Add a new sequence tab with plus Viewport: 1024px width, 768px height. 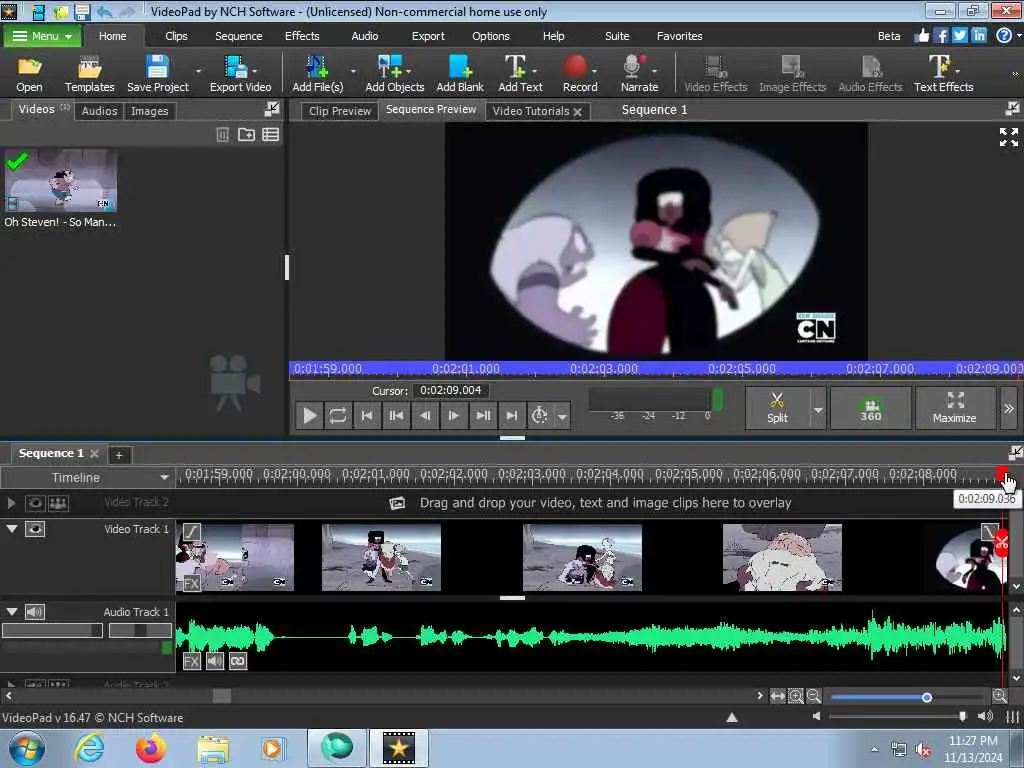point(119,455)
